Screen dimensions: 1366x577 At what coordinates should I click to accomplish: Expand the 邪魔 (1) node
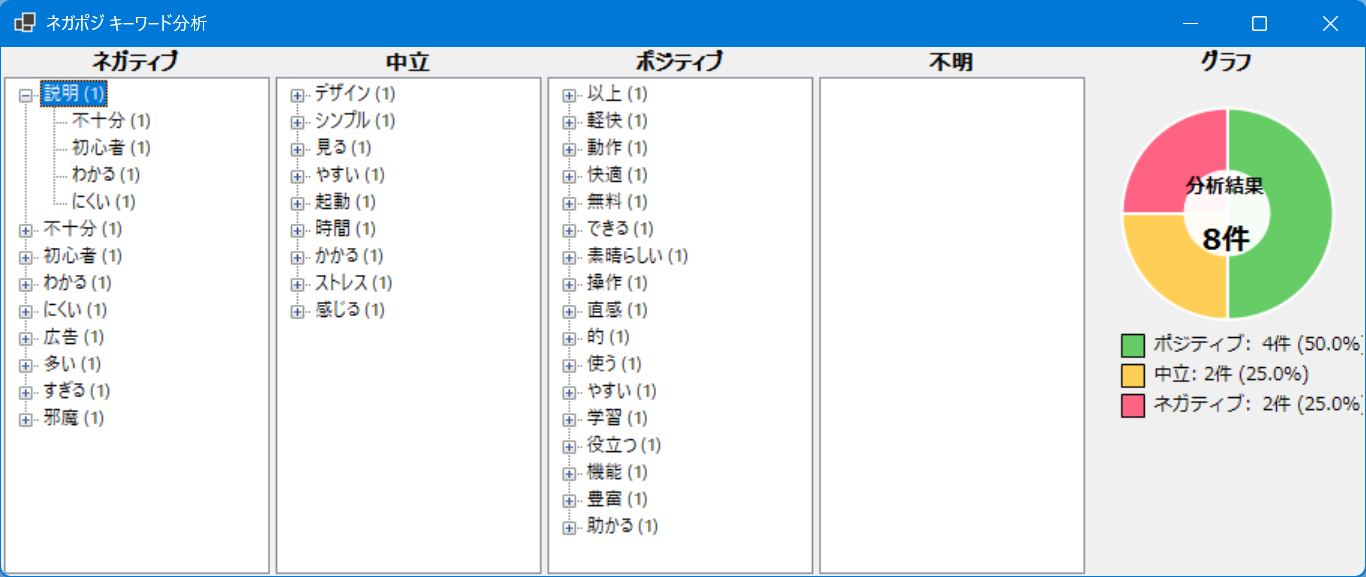click(25, 419)
